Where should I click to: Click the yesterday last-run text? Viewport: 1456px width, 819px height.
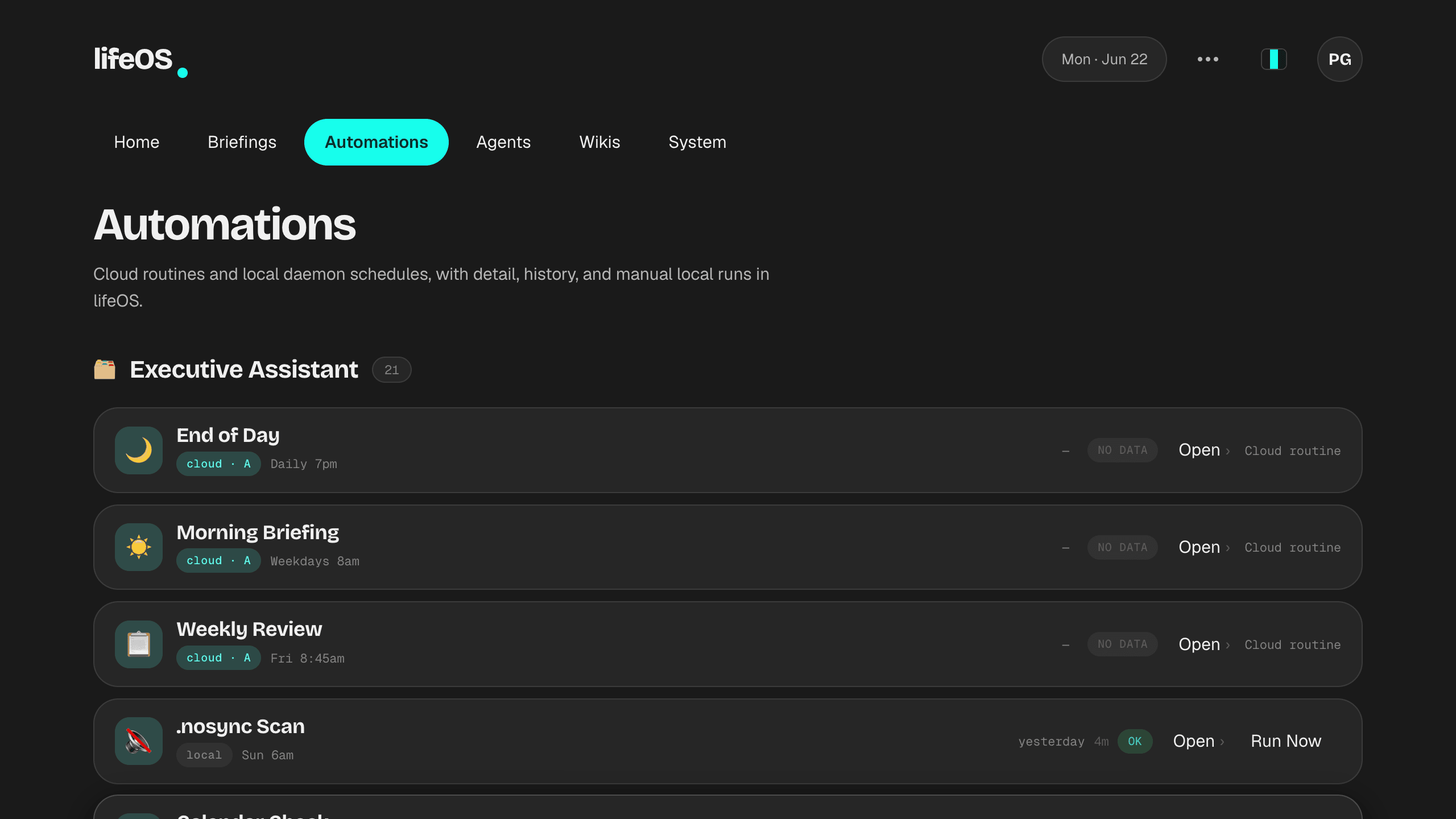pos(1051,742)
